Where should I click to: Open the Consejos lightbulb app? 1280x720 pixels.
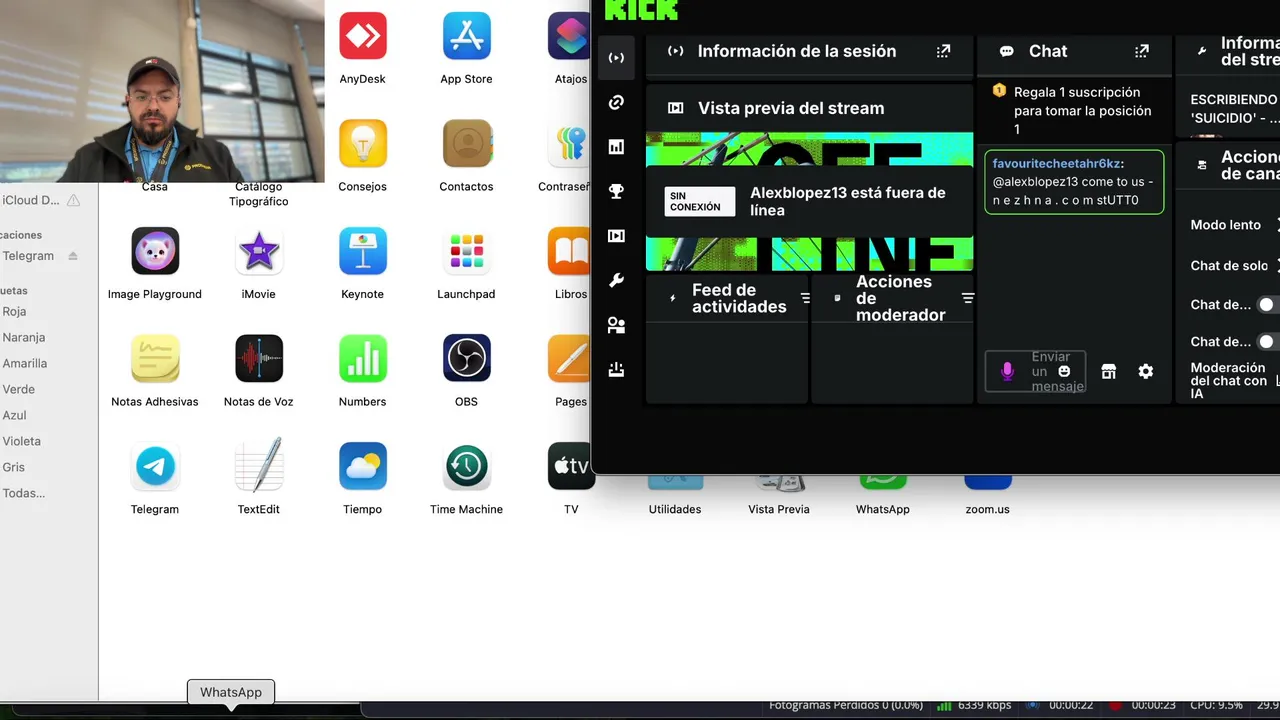[362, 144]
